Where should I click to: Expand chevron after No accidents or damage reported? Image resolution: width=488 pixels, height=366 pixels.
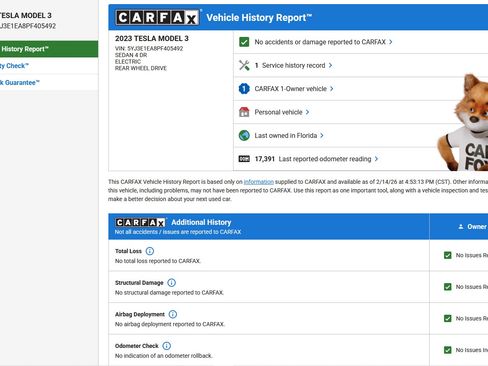coord(391,42)
